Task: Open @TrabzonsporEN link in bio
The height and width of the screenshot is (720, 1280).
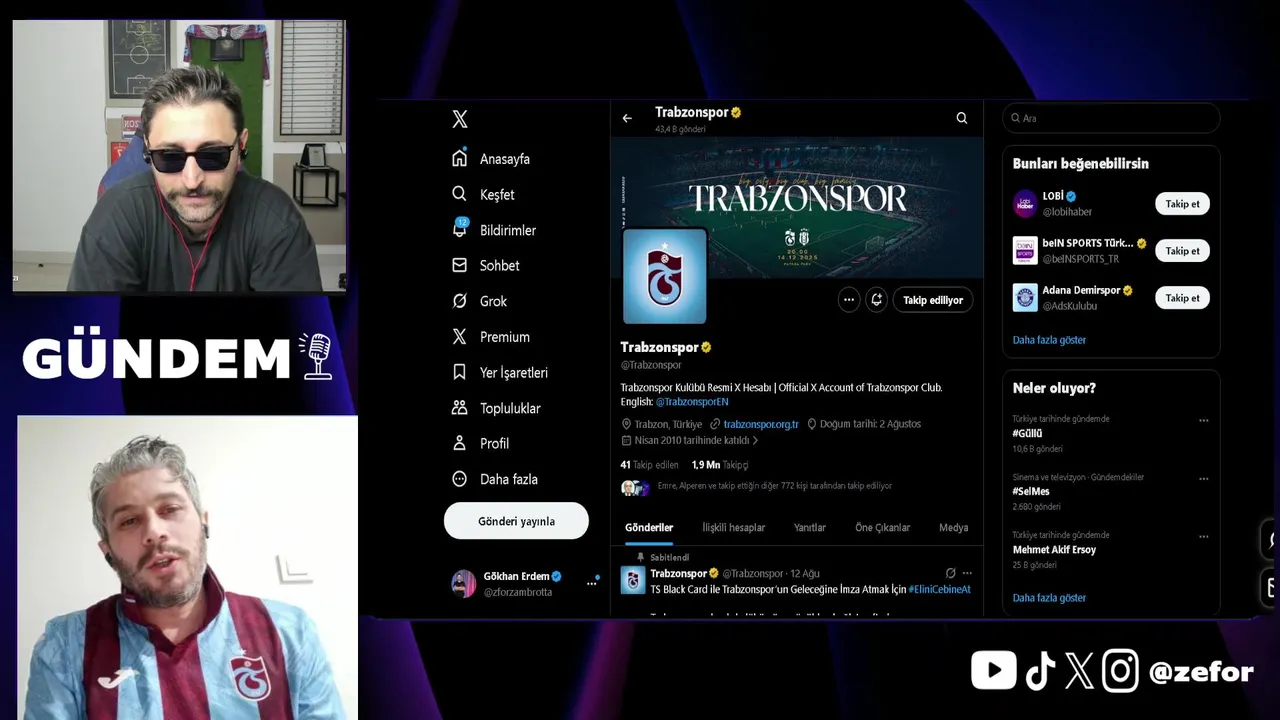Action: coord(692,402)
